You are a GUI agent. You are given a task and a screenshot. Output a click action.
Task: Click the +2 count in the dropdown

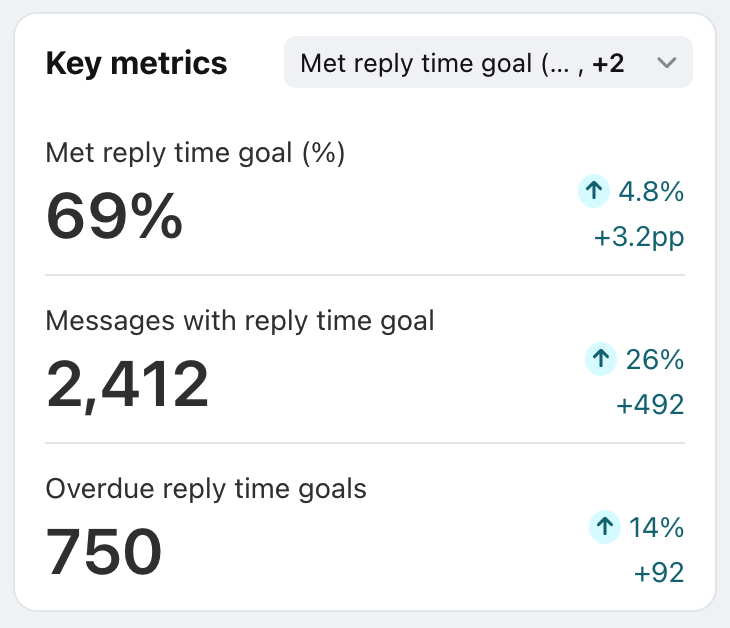609,64
